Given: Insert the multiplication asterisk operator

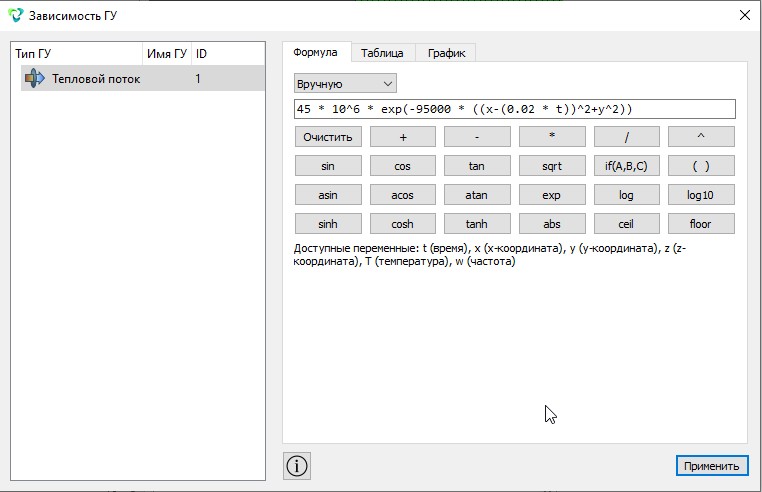Looking at the screenshot, I should coord(552,137).
